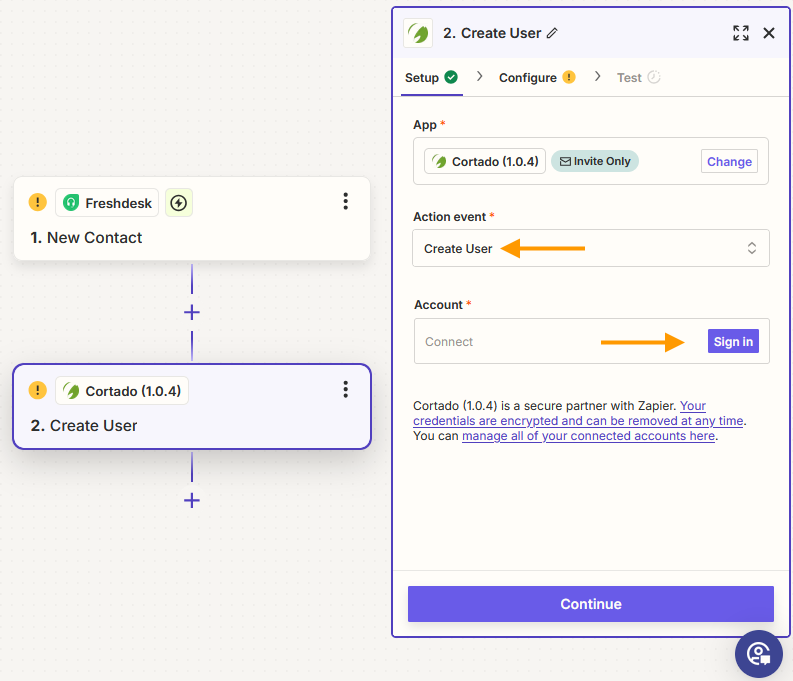This screenshot has height=681, width=793.
Task: Switch to the Test tab
Action: pos(638,77)
